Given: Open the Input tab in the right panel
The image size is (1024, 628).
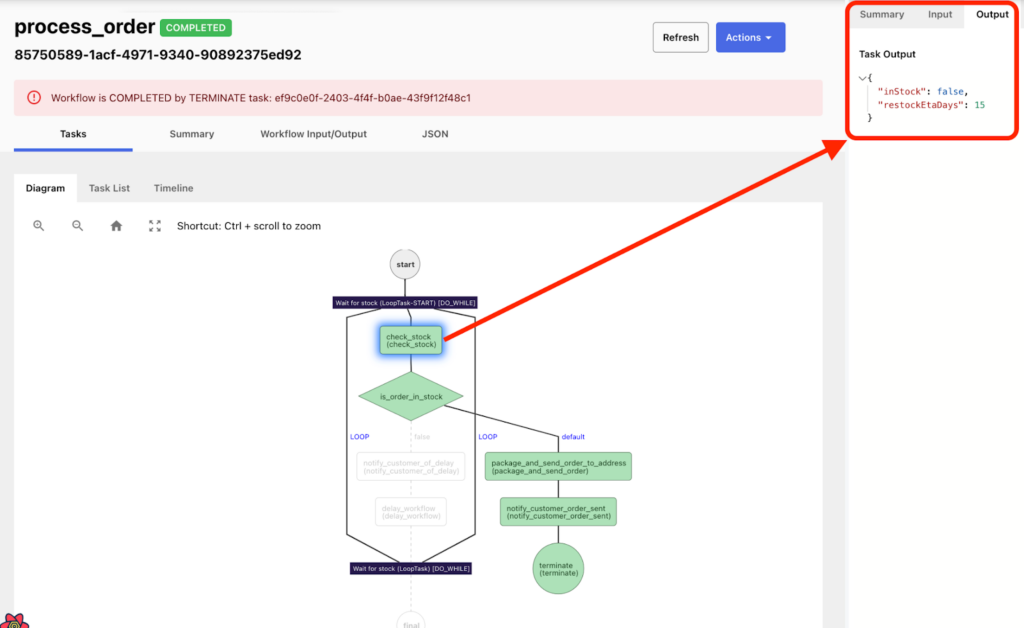Looking at the screenshot, I should [x=940, y=14].
